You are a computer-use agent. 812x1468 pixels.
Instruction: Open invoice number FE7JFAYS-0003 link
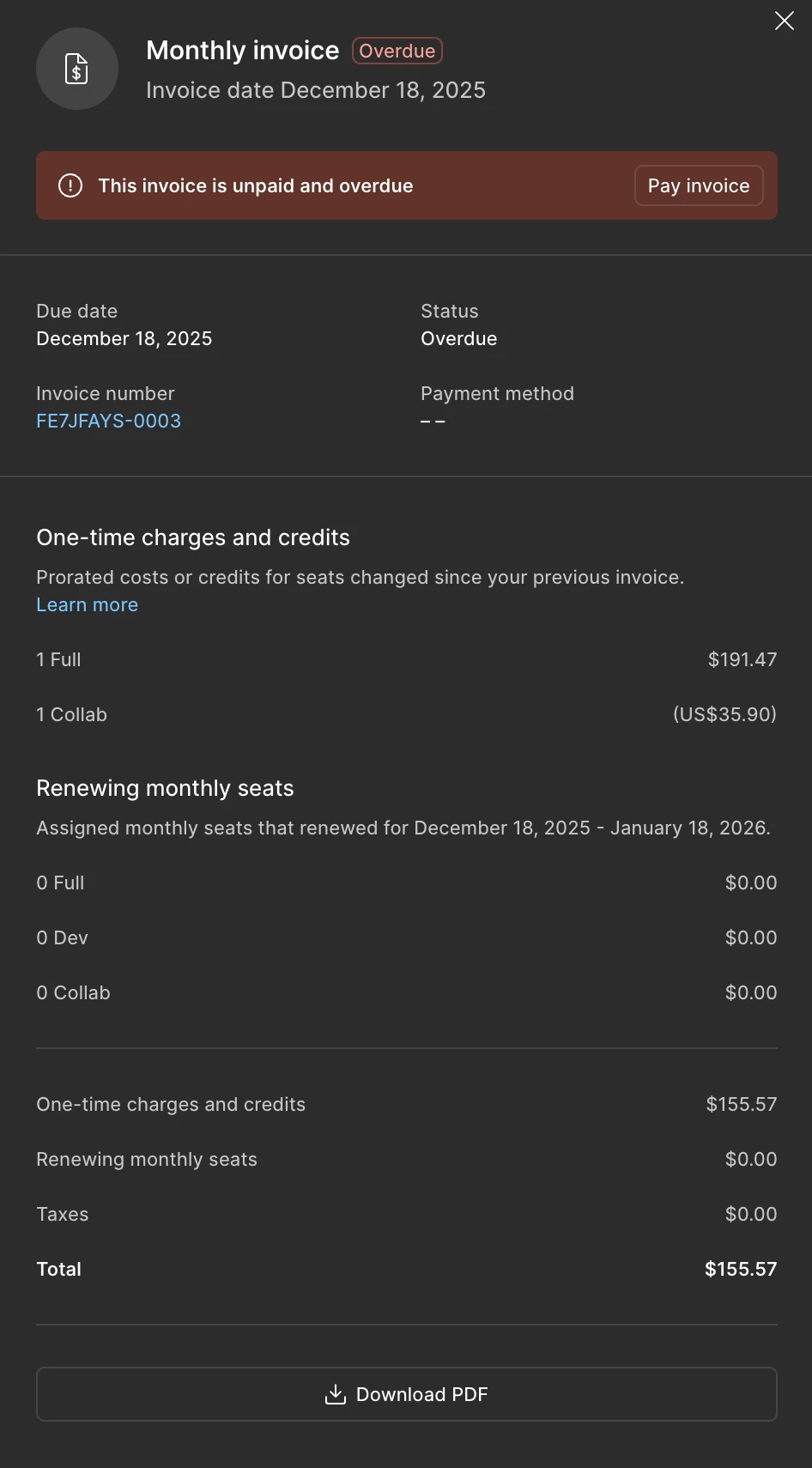(x=108, y=421)
